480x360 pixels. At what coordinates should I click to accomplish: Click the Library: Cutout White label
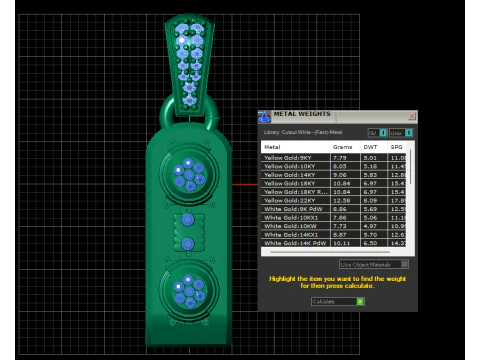pos(303,132)
